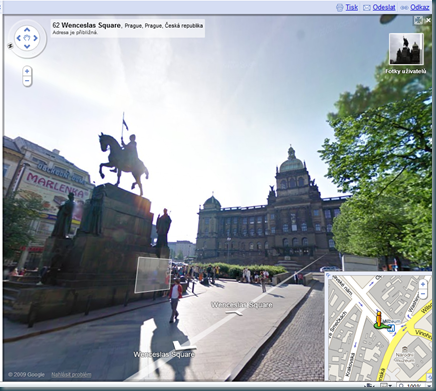Click the chain icon next to Odkaz
Image resolution: width=436 pixels, height=391 pixels.
click(404, 7)
